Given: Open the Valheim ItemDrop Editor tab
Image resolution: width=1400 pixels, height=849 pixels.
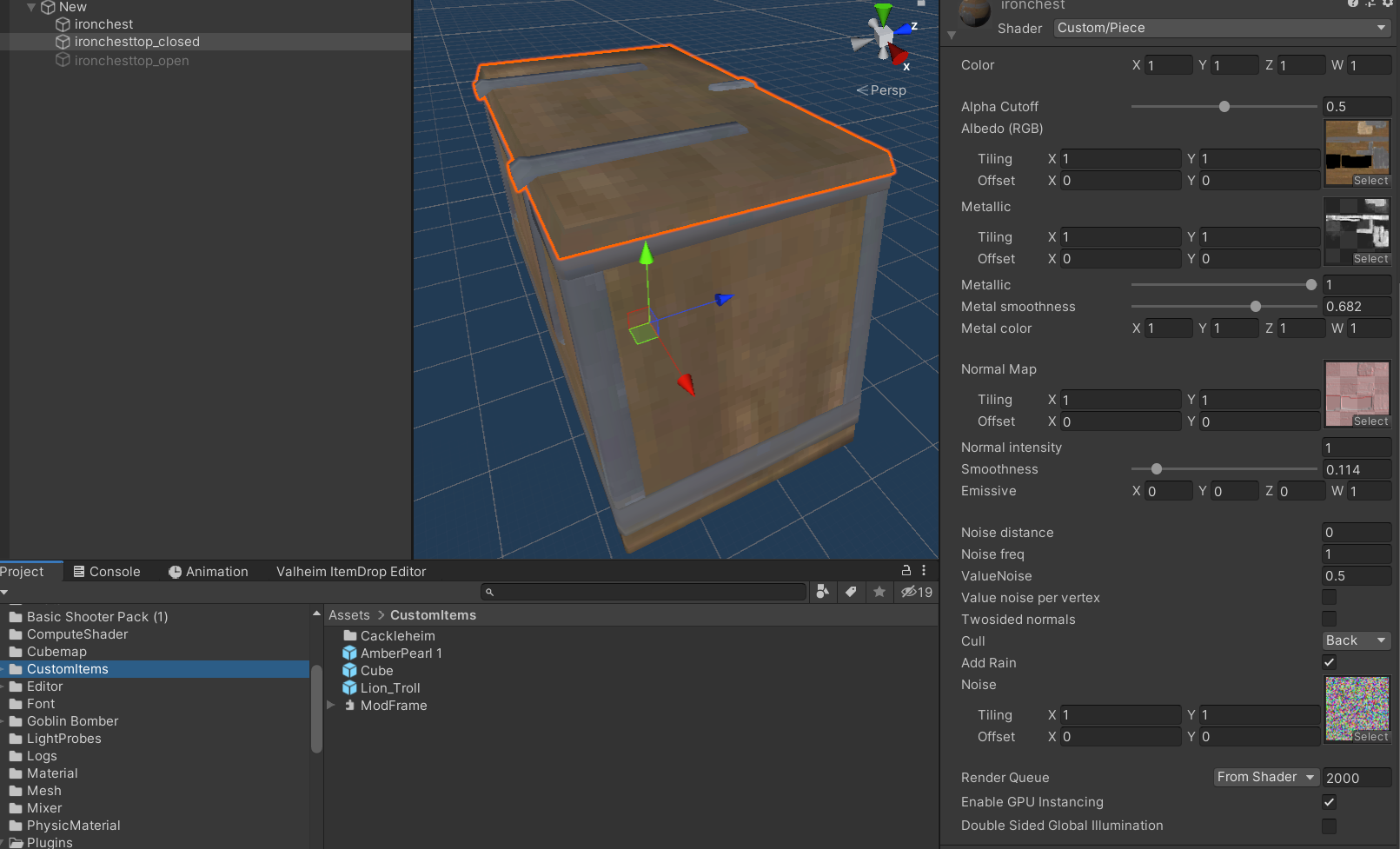Looking at the screenshot, I should pos(350,571).
